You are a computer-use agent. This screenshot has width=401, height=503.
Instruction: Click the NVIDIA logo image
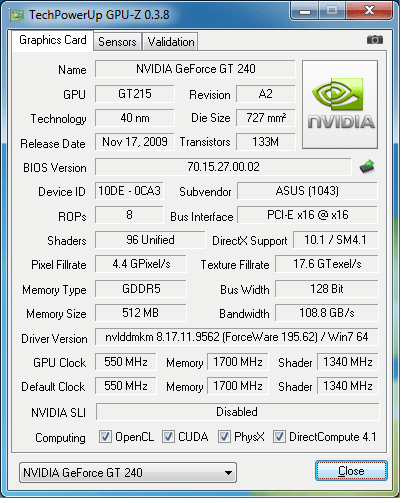[x=340, y=104]
